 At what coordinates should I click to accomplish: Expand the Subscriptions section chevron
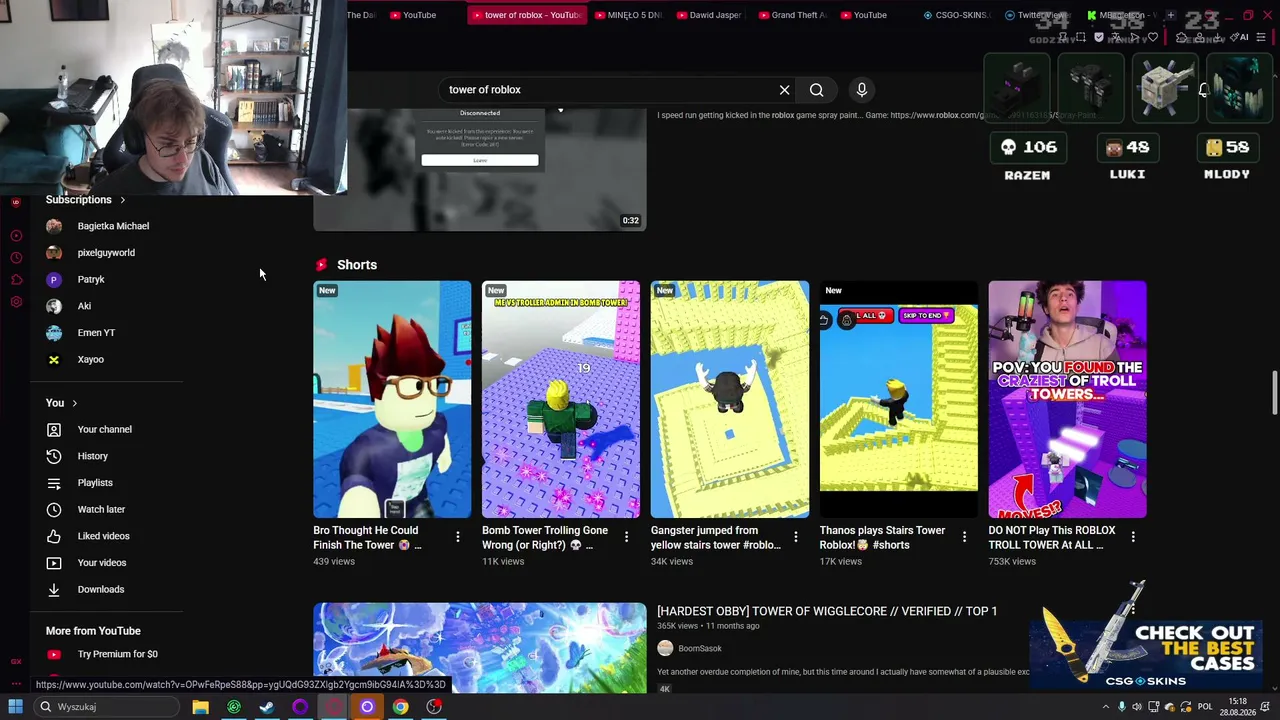coord(122,200)
